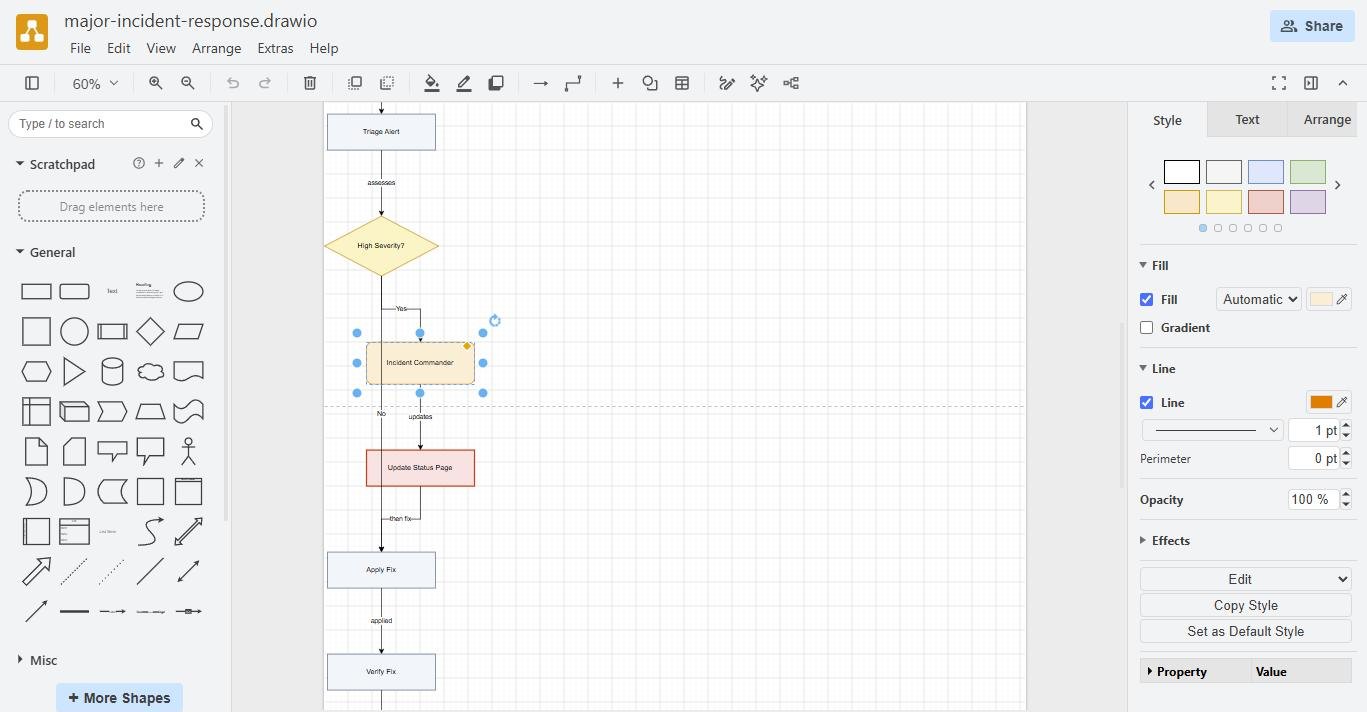This screenshot has height=712, width=1367.
Task: Click the Zoom In magnifier
Action: click(x=156, y=83)
